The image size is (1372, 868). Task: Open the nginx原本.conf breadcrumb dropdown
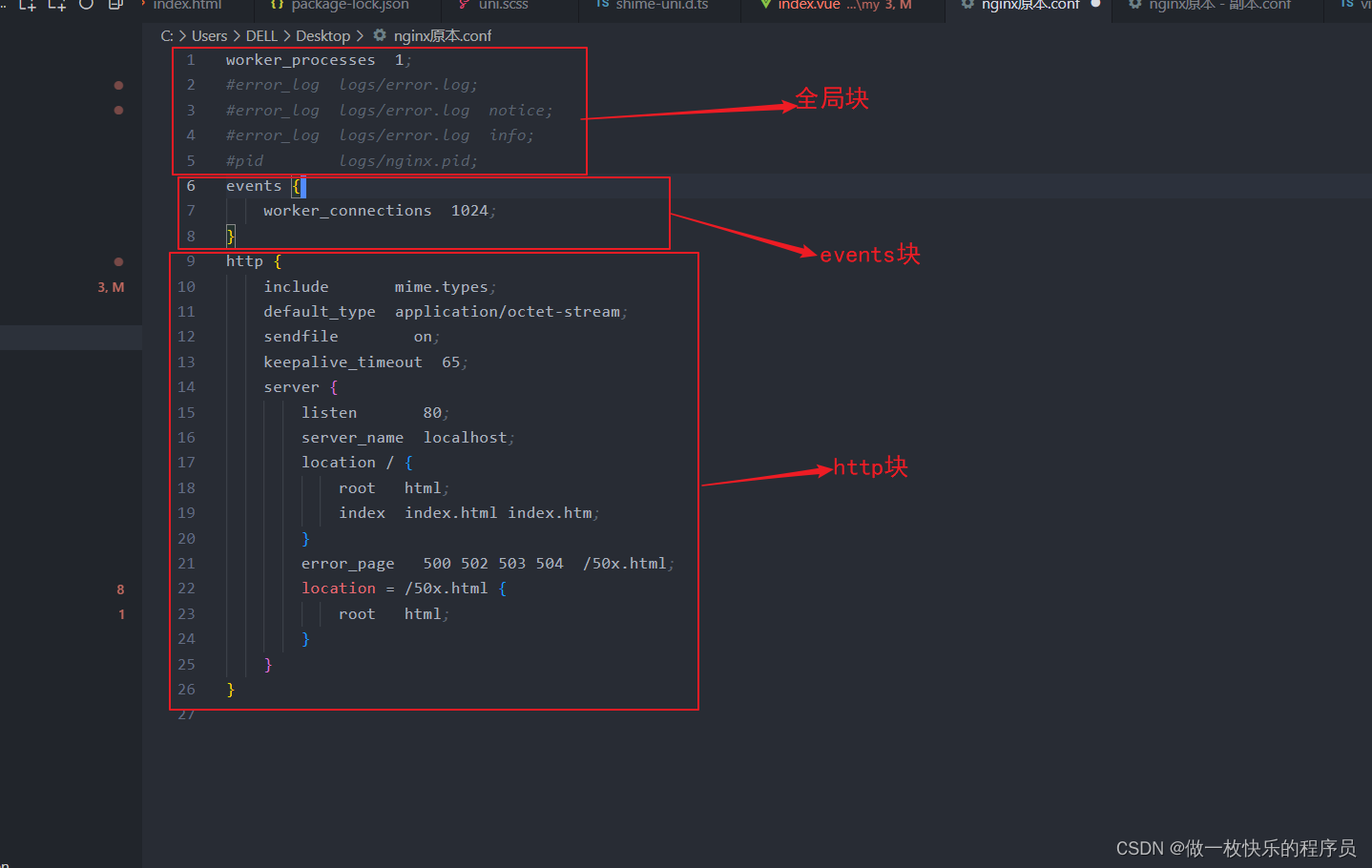point(443,35)
